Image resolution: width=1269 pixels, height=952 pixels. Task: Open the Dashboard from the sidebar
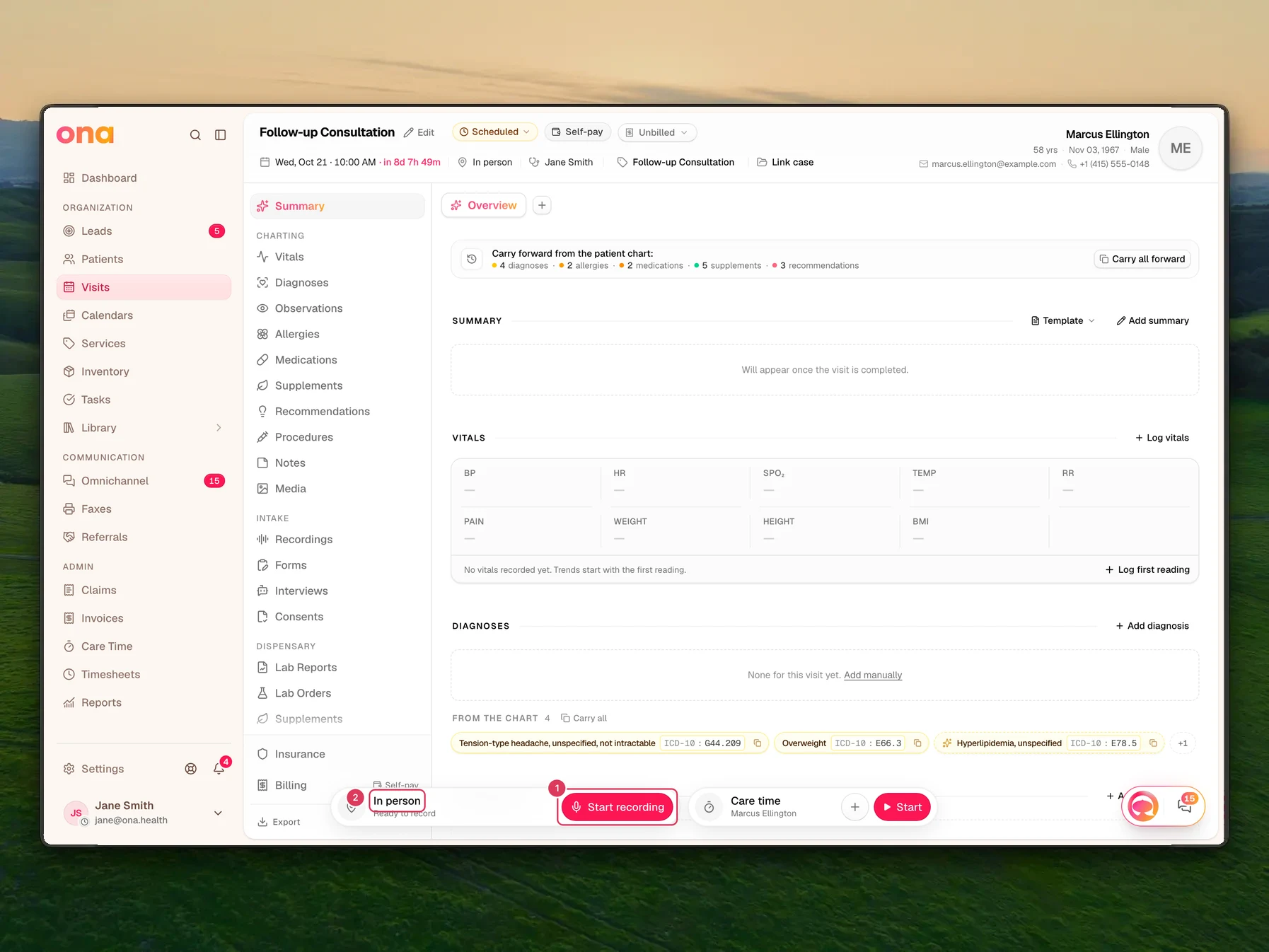tap(144, 178)
